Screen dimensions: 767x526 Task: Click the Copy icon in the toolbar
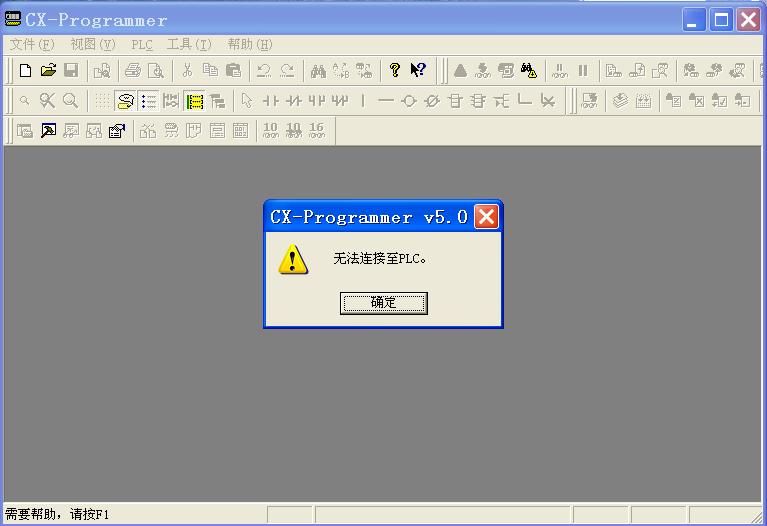click(x=210, y=70)
